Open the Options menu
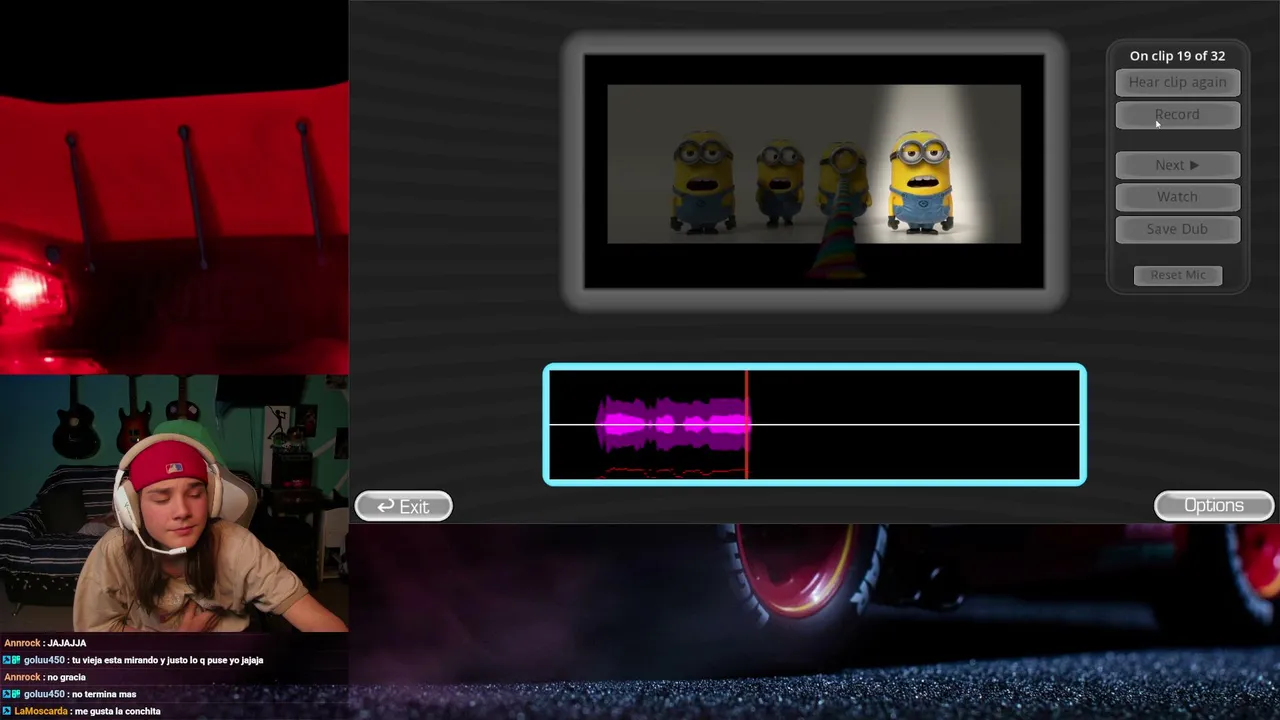1280x720 pixels. pos(1214,506)
